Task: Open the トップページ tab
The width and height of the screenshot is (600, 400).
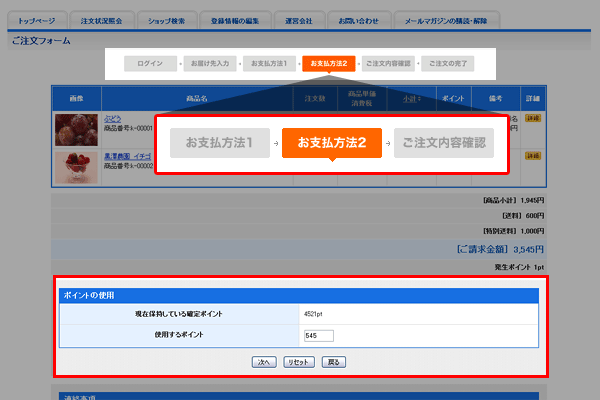Action: click(37, 21)
